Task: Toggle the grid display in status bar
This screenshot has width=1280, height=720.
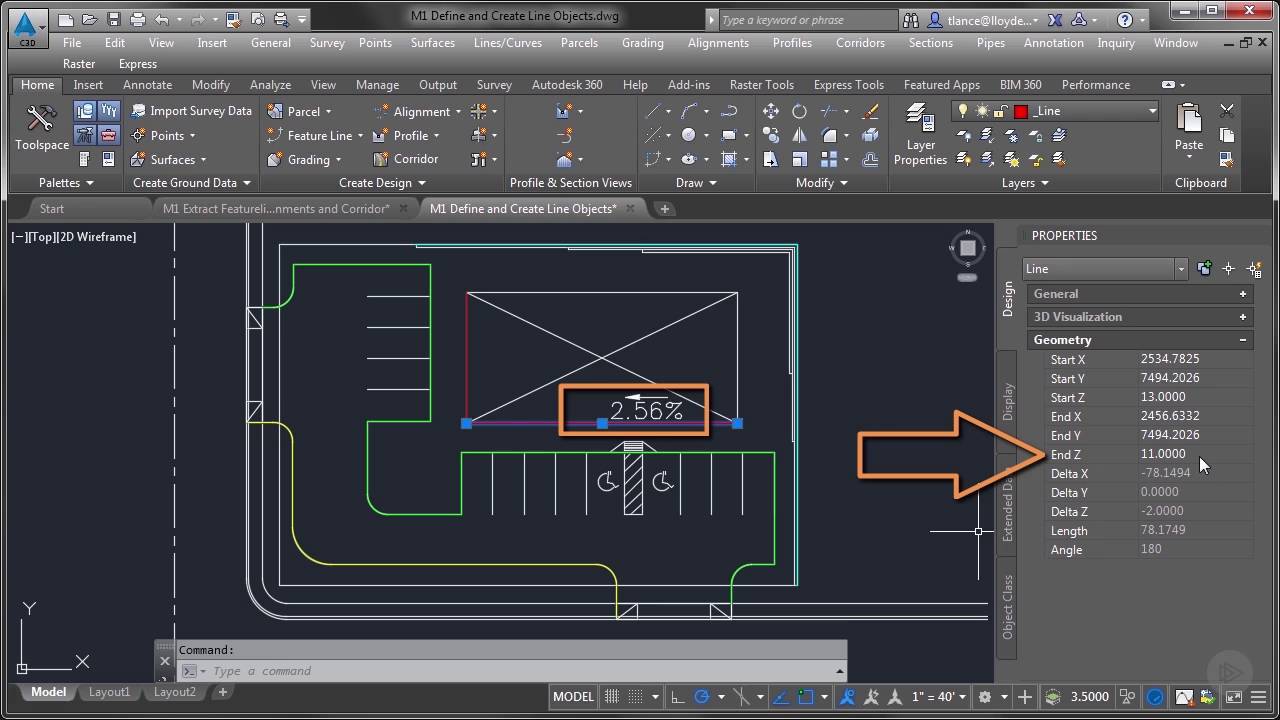Action: click(x=611, y=697)
